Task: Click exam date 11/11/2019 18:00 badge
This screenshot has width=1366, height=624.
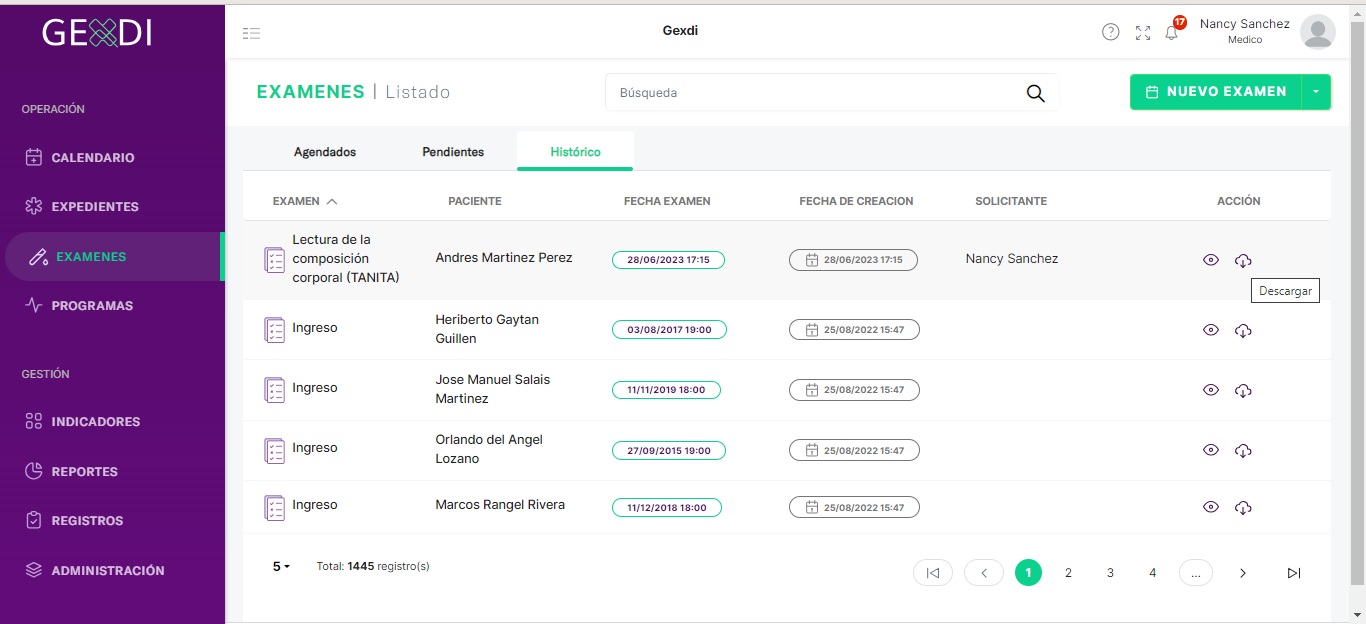Action: click(x=666, y=390)
